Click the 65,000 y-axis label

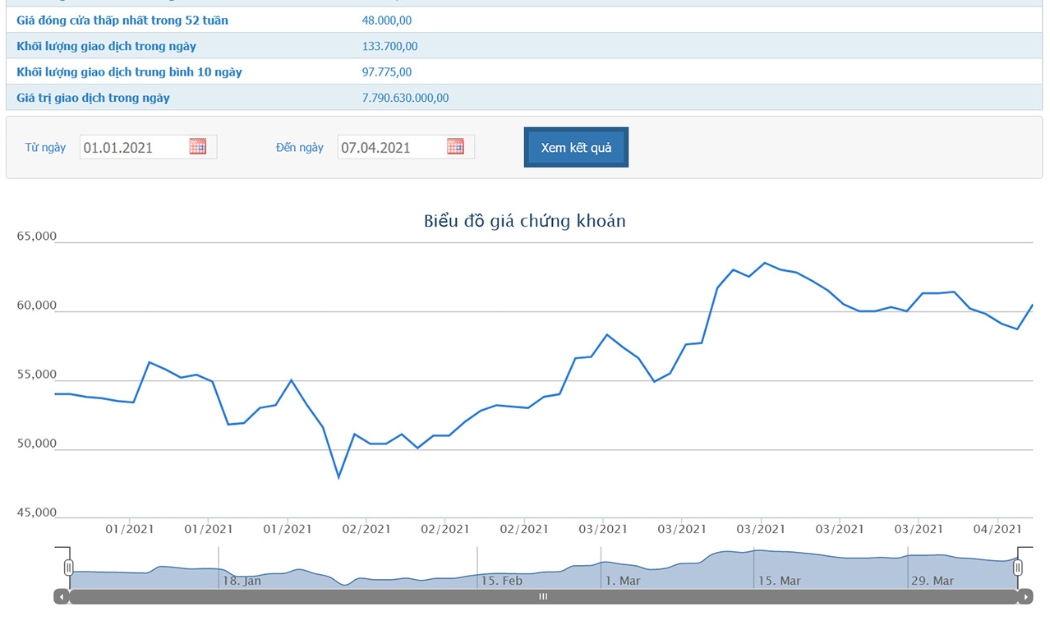[x=37, y=236]
